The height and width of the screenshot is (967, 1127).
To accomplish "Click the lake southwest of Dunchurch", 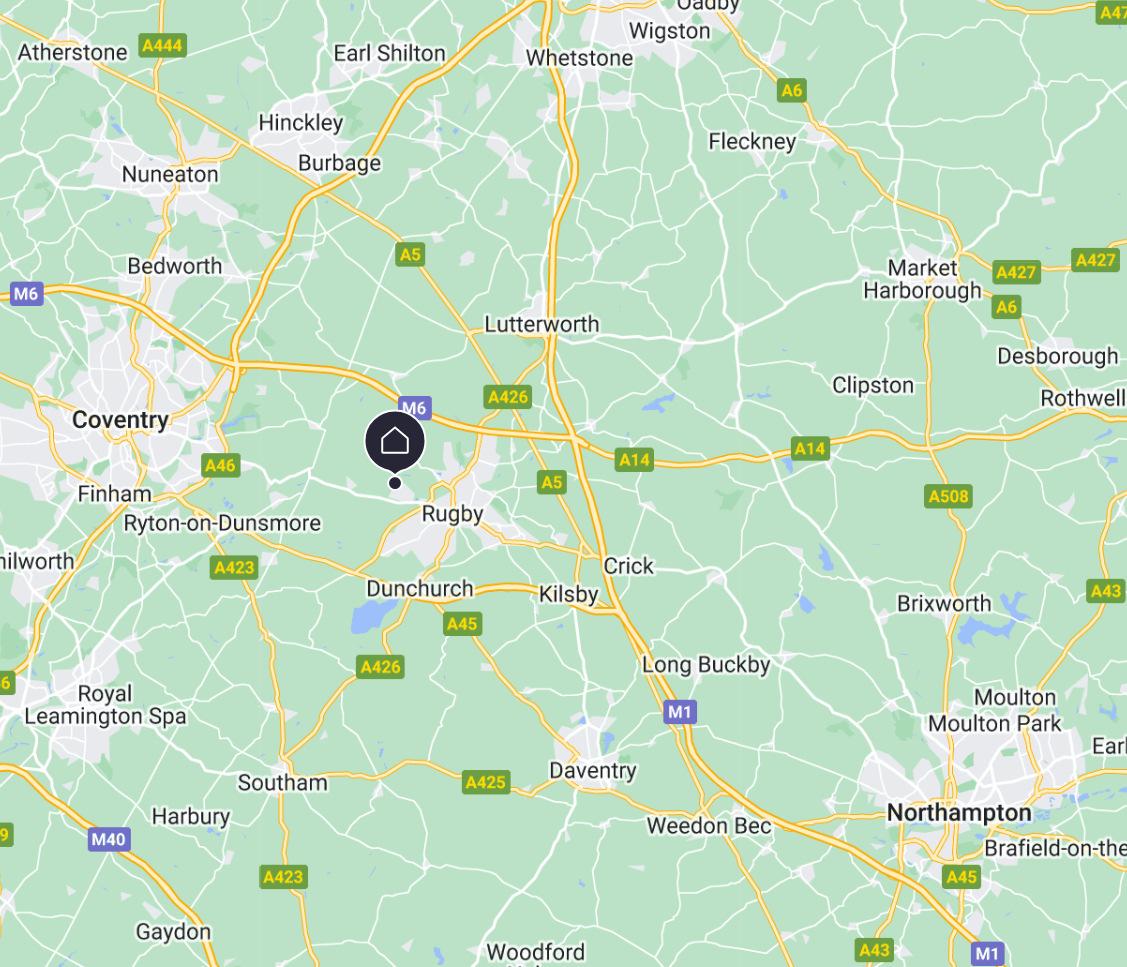I will [369, 616].
